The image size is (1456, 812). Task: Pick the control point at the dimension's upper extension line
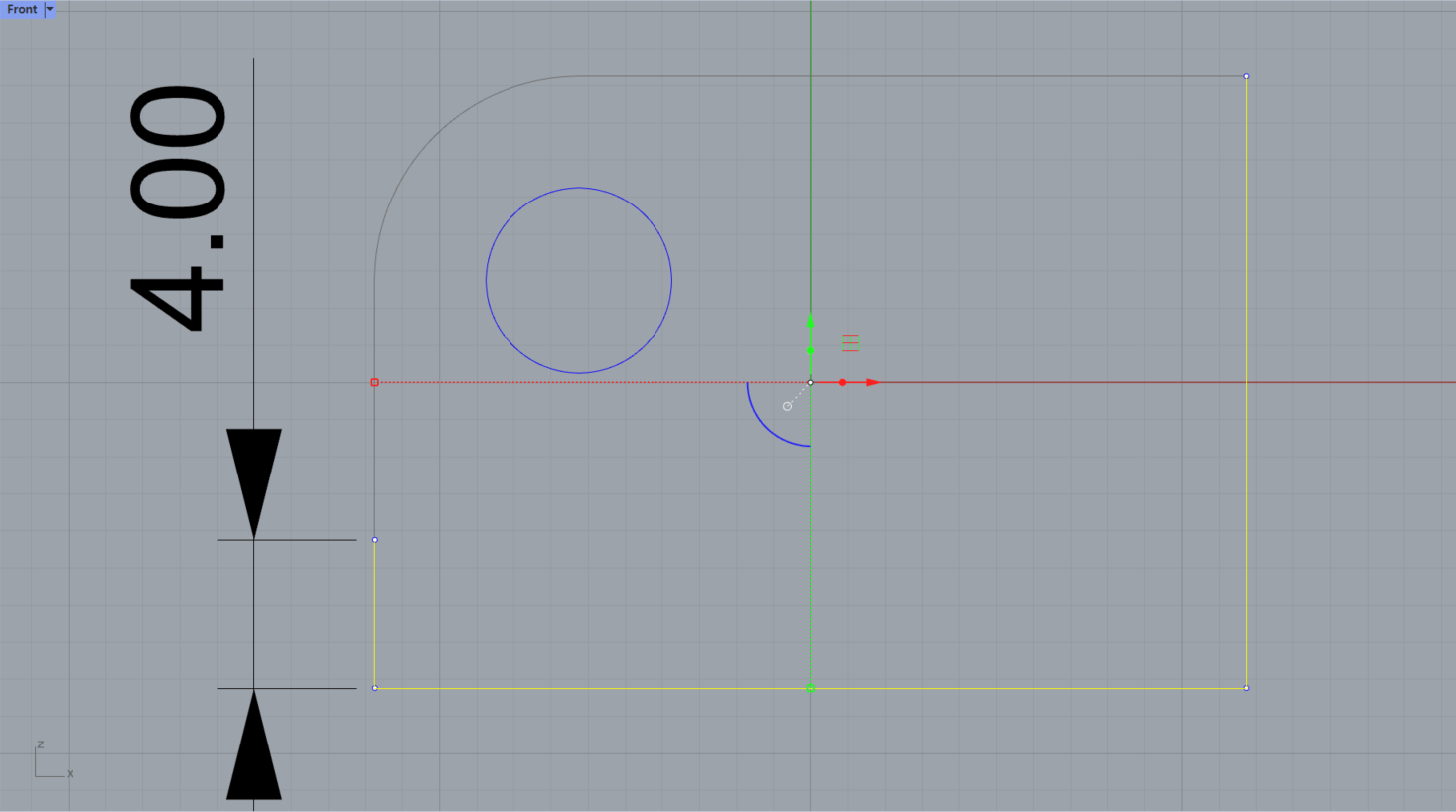375,540
